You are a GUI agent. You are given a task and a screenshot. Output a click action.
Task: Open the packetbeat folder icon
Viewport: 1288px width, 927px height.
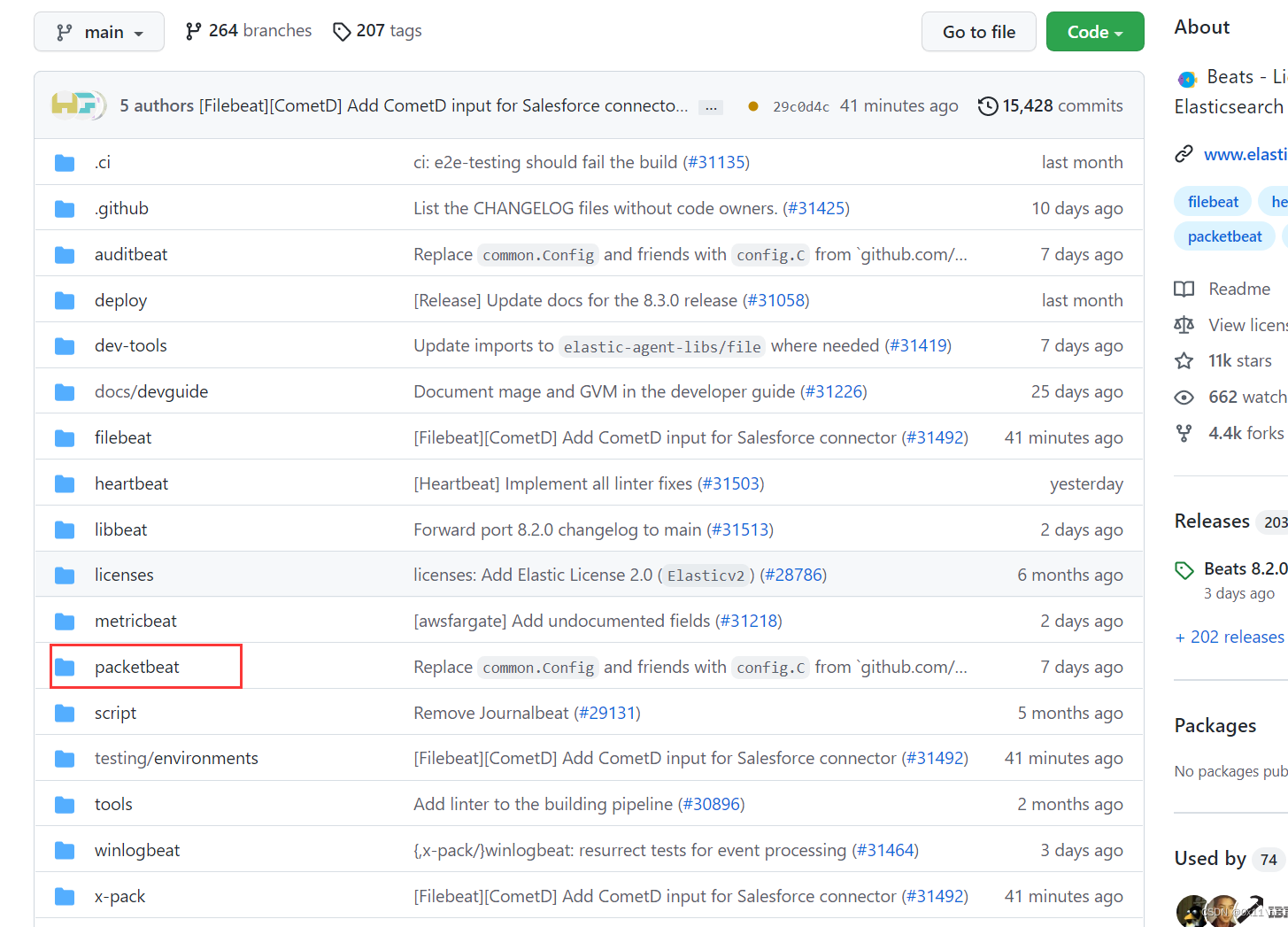coord(65,667)
